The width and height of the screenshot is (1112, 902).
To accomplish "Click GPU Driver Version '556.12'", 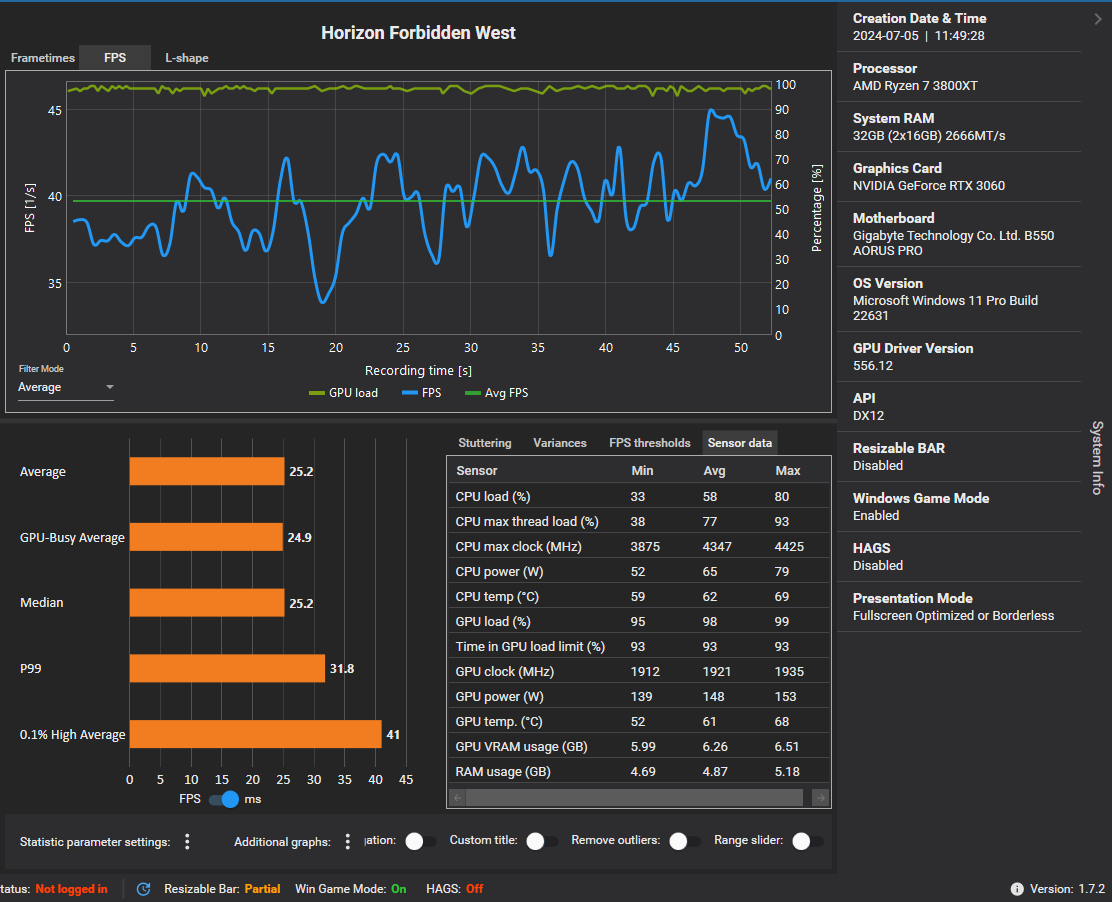I will (x=872, y=366).
